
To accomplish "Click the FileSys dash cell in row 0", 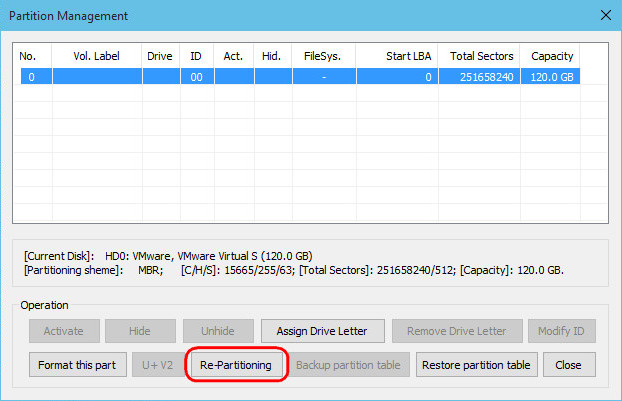I will (x=324, y=77).
